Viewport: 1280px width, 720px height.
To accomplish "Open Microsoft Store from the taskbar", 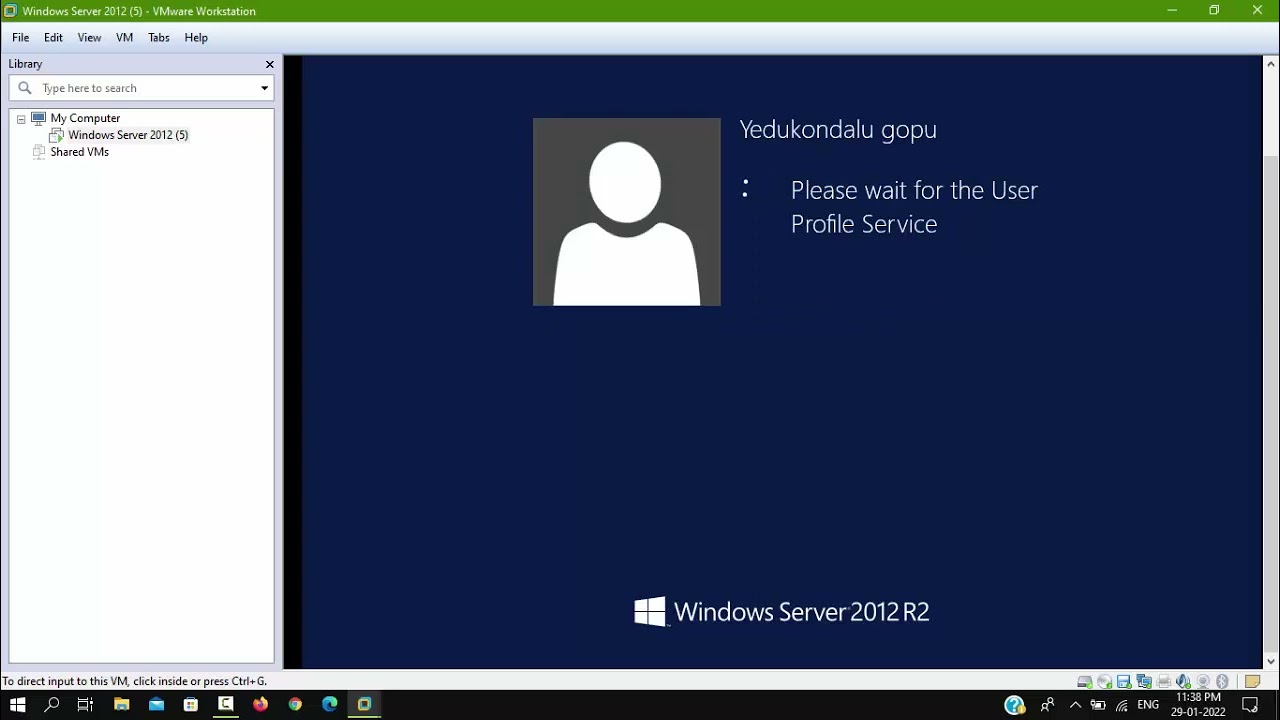I will 191,705.
